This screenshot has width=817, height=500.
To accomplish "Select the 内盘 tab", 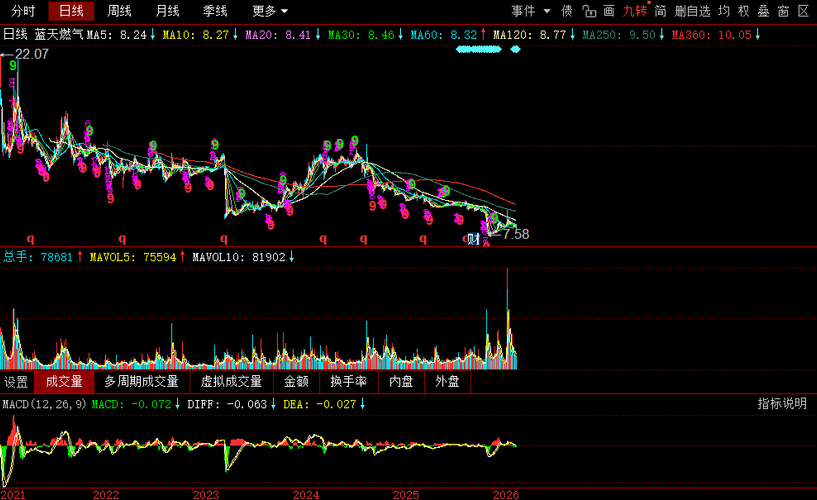I will pos(401,382).
